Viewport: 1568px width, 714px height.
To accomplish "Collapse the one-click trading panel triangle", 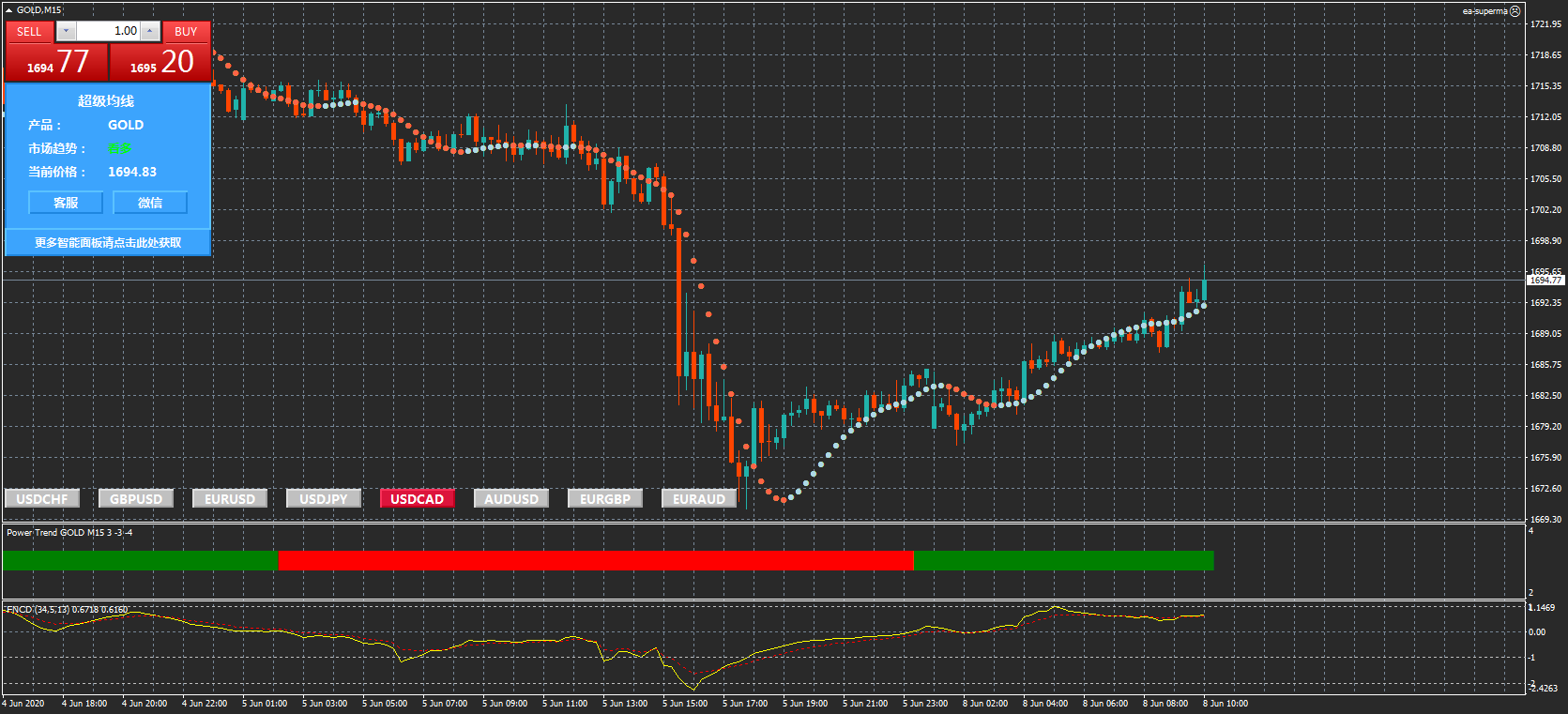I will [9, 10].
